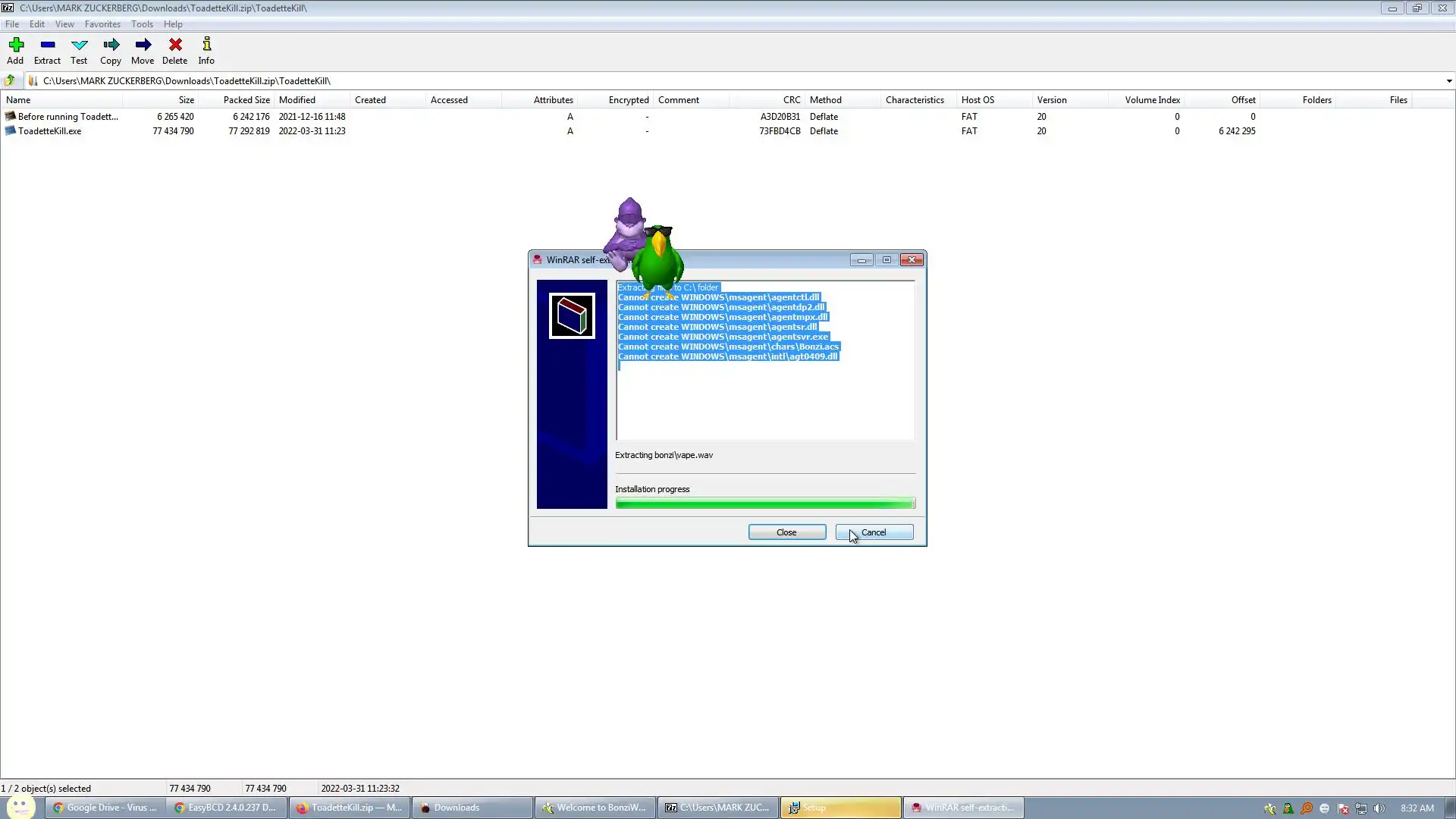Open the Favorites menu
This screenshot has height=819, width=1456.
click(x=102, y=24)
